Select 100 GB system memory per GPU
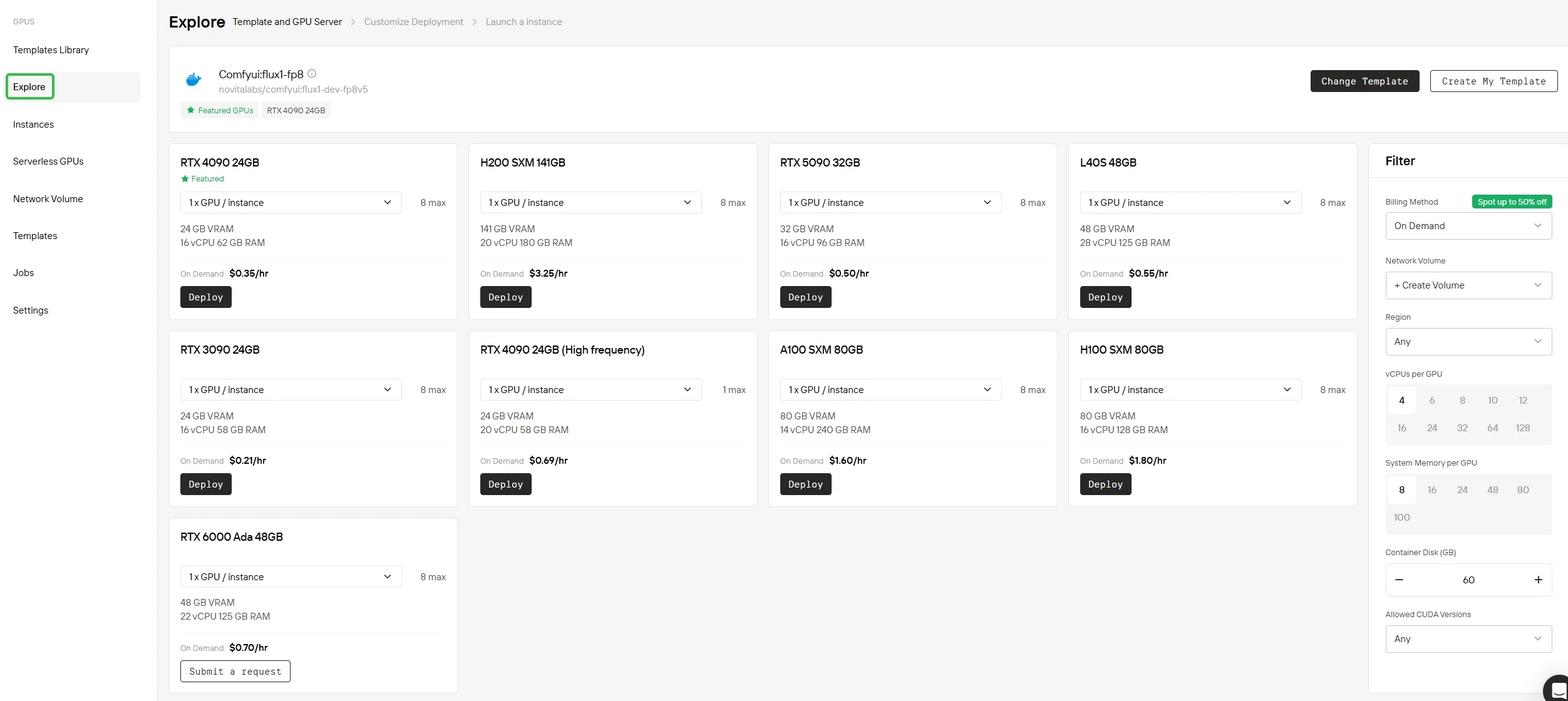Screen dimensions: 1568x701 click(x=1401, y=518)
